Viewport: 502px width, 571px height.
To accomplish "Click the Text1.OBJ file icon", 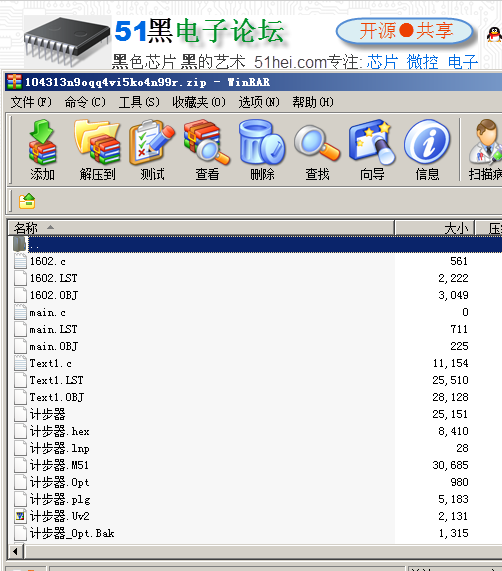I will pyautogui.click(x=20, y=397).
